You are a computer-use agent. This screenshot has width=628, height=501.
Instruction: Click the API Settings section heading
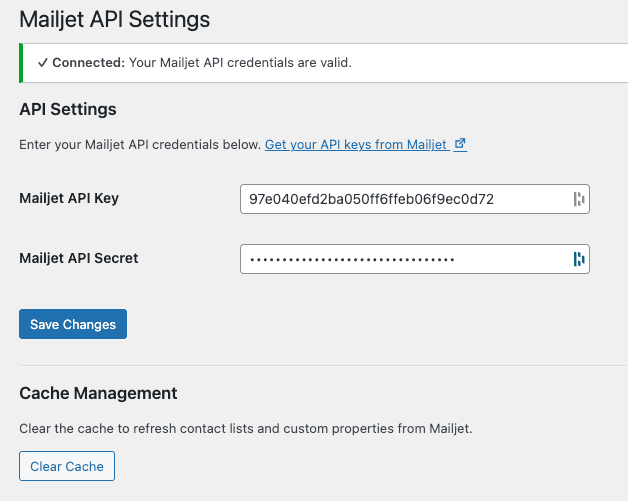click(68, 109)
